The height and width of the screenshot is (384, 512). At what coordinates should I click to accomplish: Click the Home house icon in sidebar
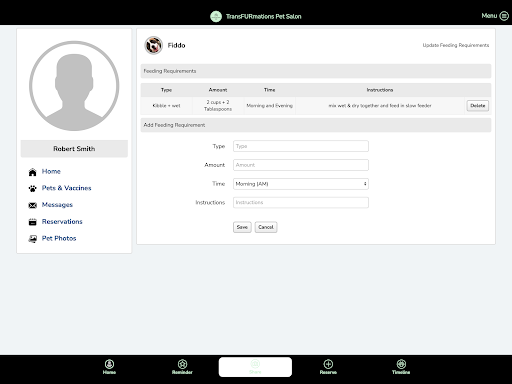(32, 172)
